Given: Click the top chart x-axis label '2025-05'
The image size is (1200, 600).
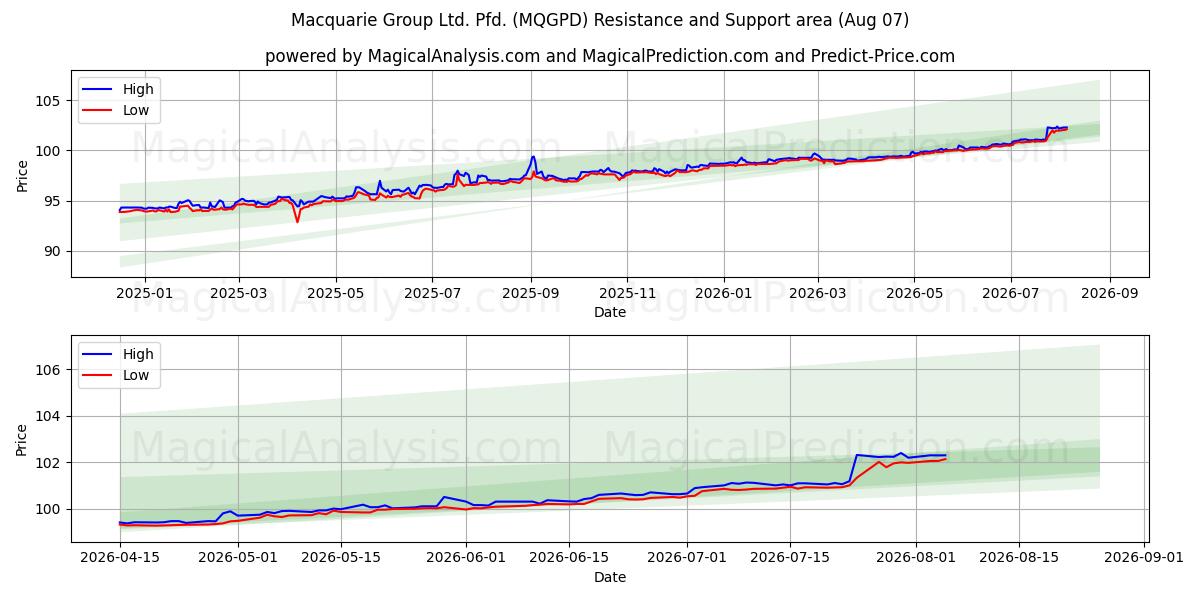Looking at the screenshot, I should click(x=336, y=294).
